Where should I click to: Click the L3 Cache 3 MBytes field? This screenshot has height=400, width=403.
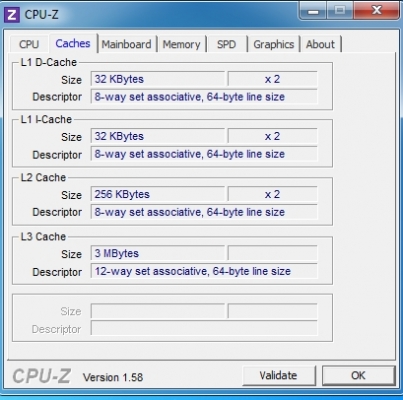(x=158, y=253)
